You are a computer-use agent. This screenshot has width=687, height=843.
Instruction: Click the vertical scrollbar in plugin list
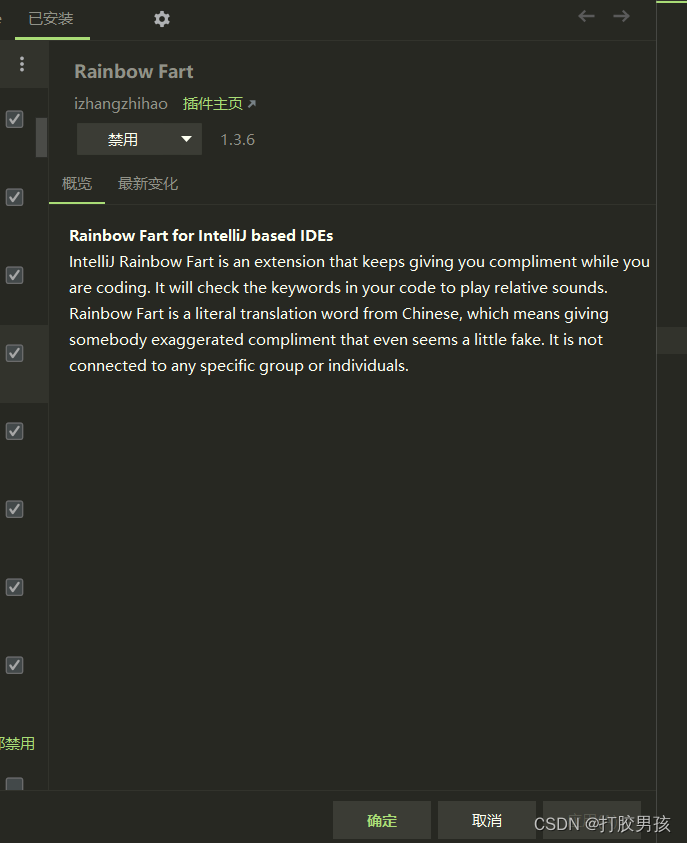pos(41,138)
